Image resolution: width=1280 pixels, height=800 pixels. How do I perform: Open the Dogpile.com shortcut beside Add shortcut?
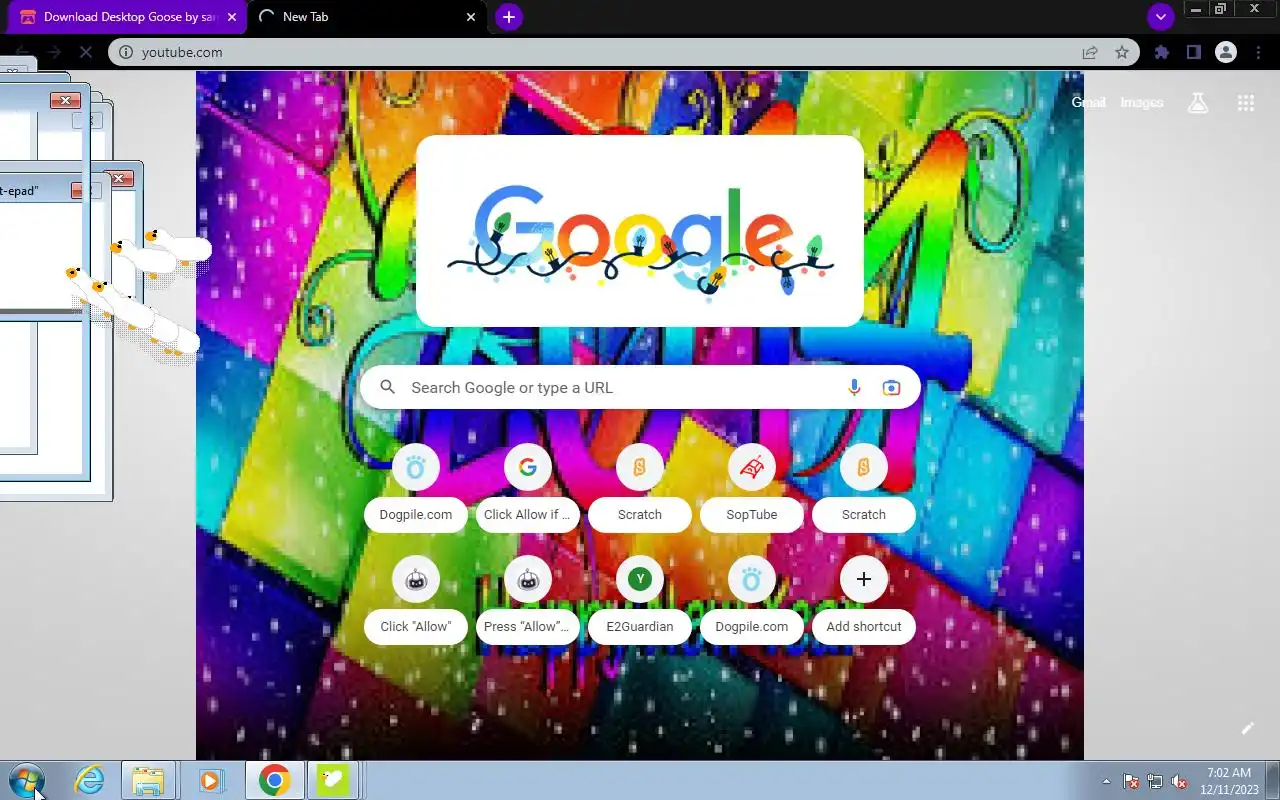point(752,602)
